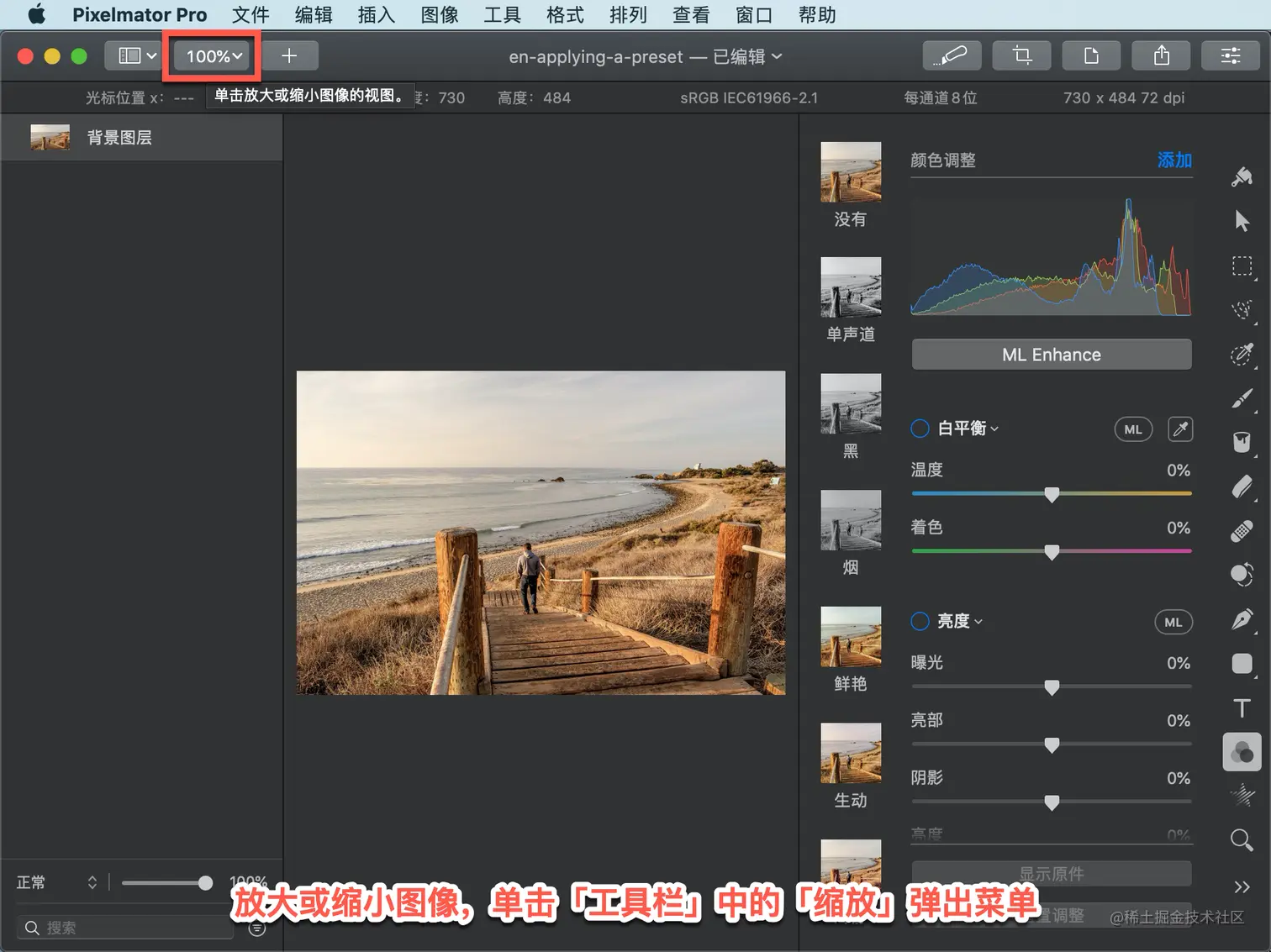This screenshot has height=952, width=1271.
Task: Click the 温度 slider handle
Action: click(x=1052, y=494)
